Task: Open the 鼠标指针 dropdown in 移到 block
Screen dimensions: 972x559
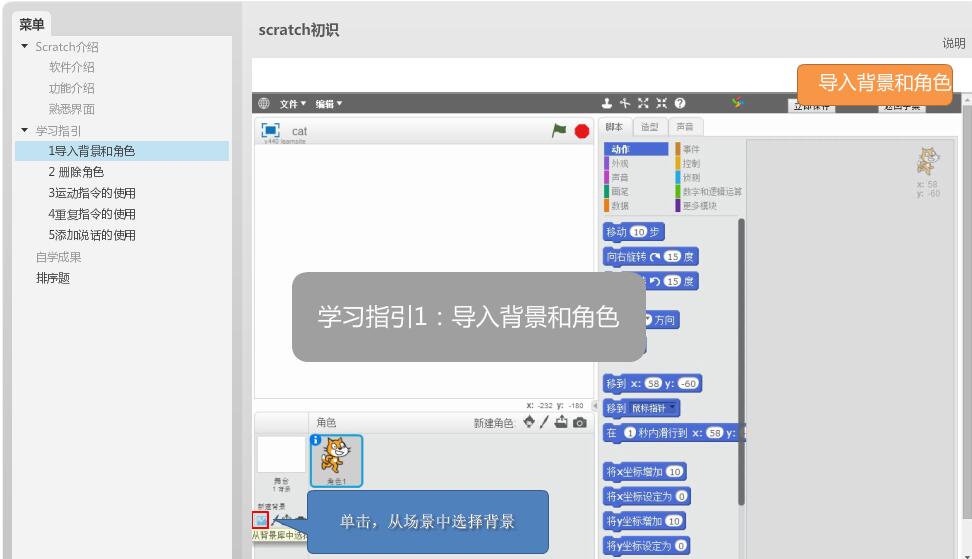Action: point(655,408)
